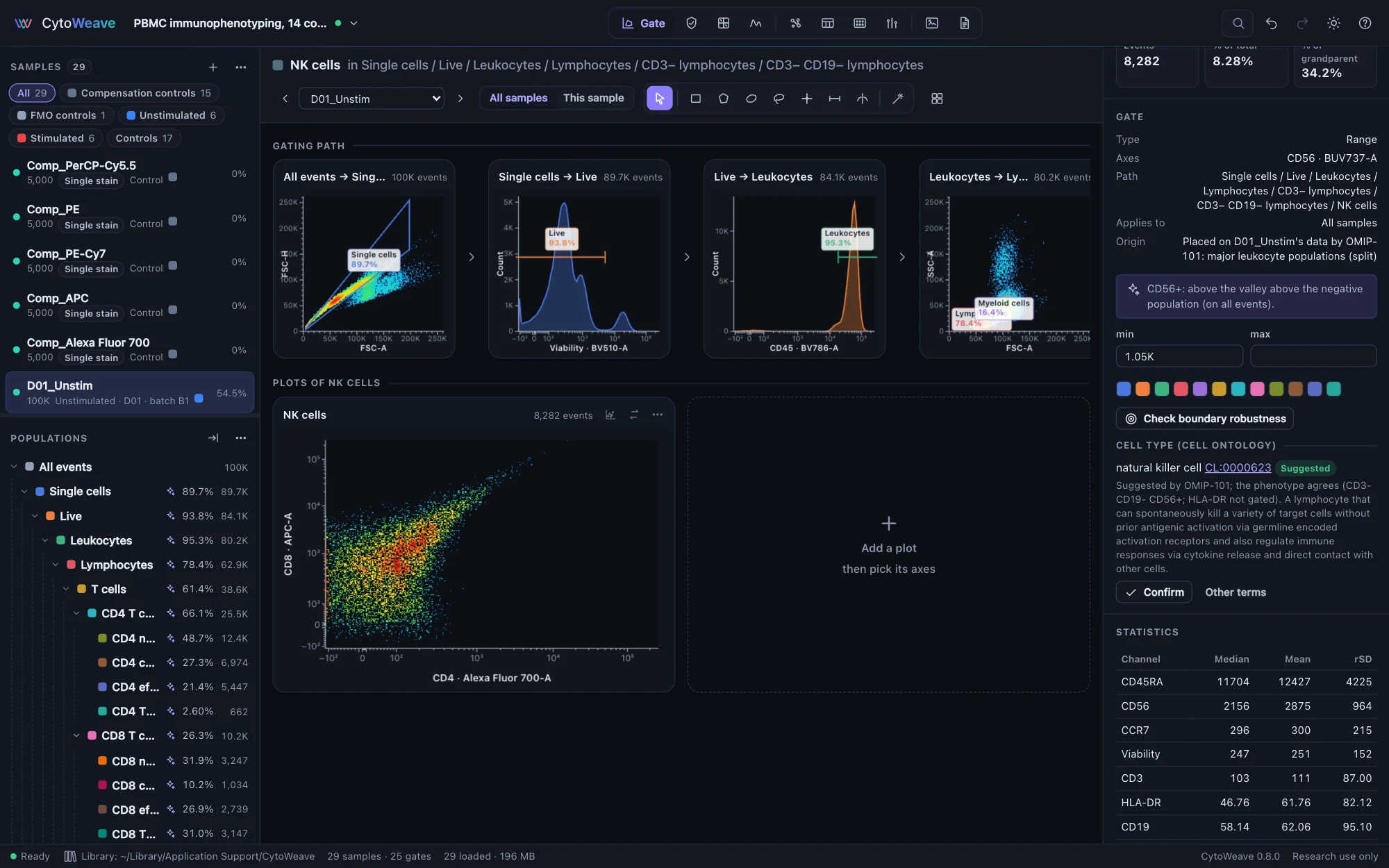Collapse the T cells tree node
Image resolution: width=1389 pixels, height=868 pixels.
pyautogui.click(x=66, y=589)
